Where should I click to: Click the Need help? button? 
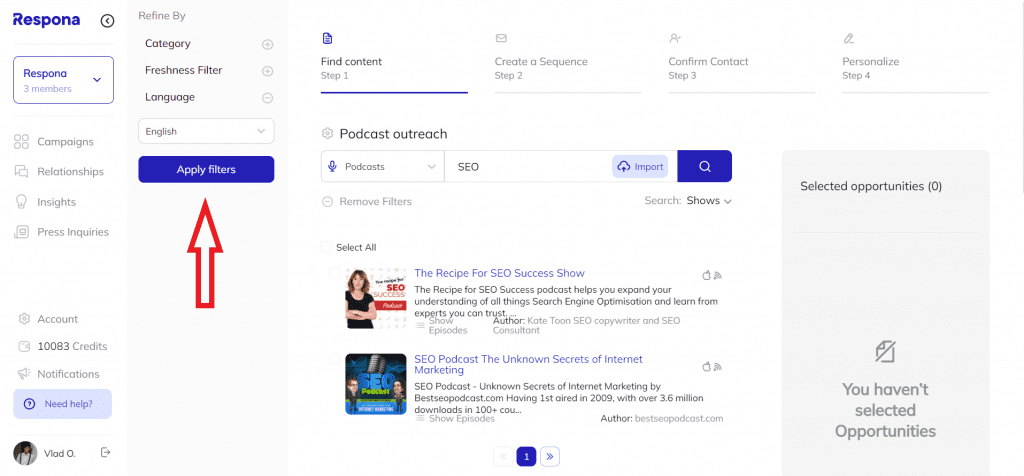tap(63, 404)
